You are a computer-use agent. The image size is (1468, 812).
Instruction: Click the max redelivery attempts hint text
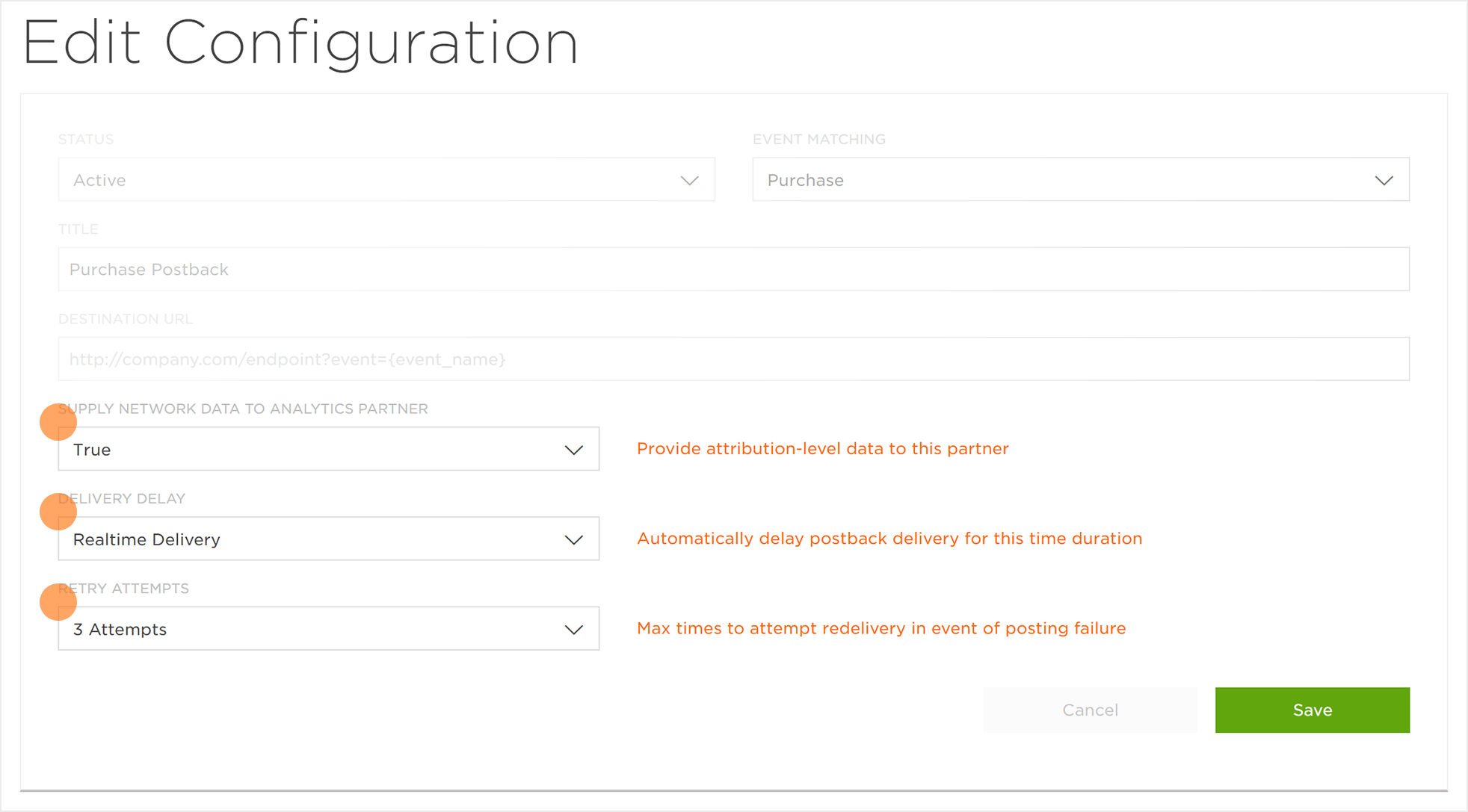[881, 628]
